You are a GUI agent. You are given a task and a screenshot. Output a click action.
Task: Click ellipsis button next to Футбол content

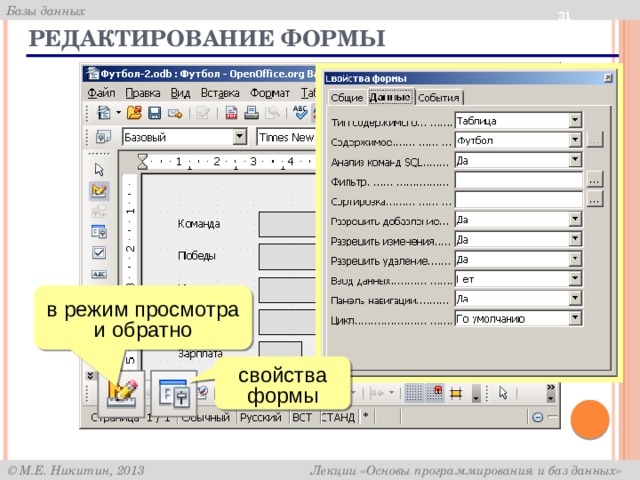(x=595, y=140)
